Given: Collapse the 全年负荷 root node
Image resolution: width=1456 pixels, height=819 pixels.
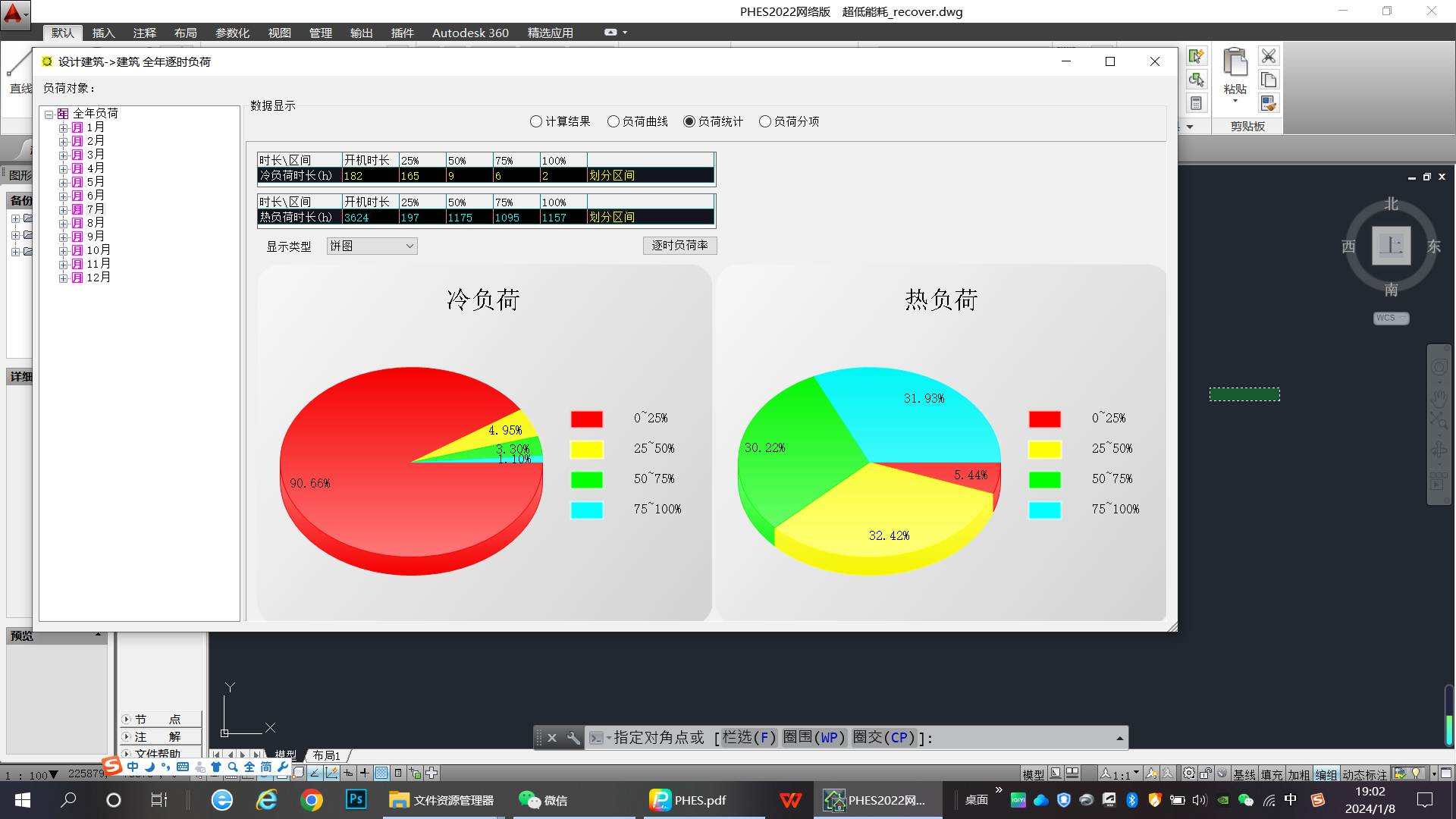Looking at the screenshot, I should [x=49, y=115].
